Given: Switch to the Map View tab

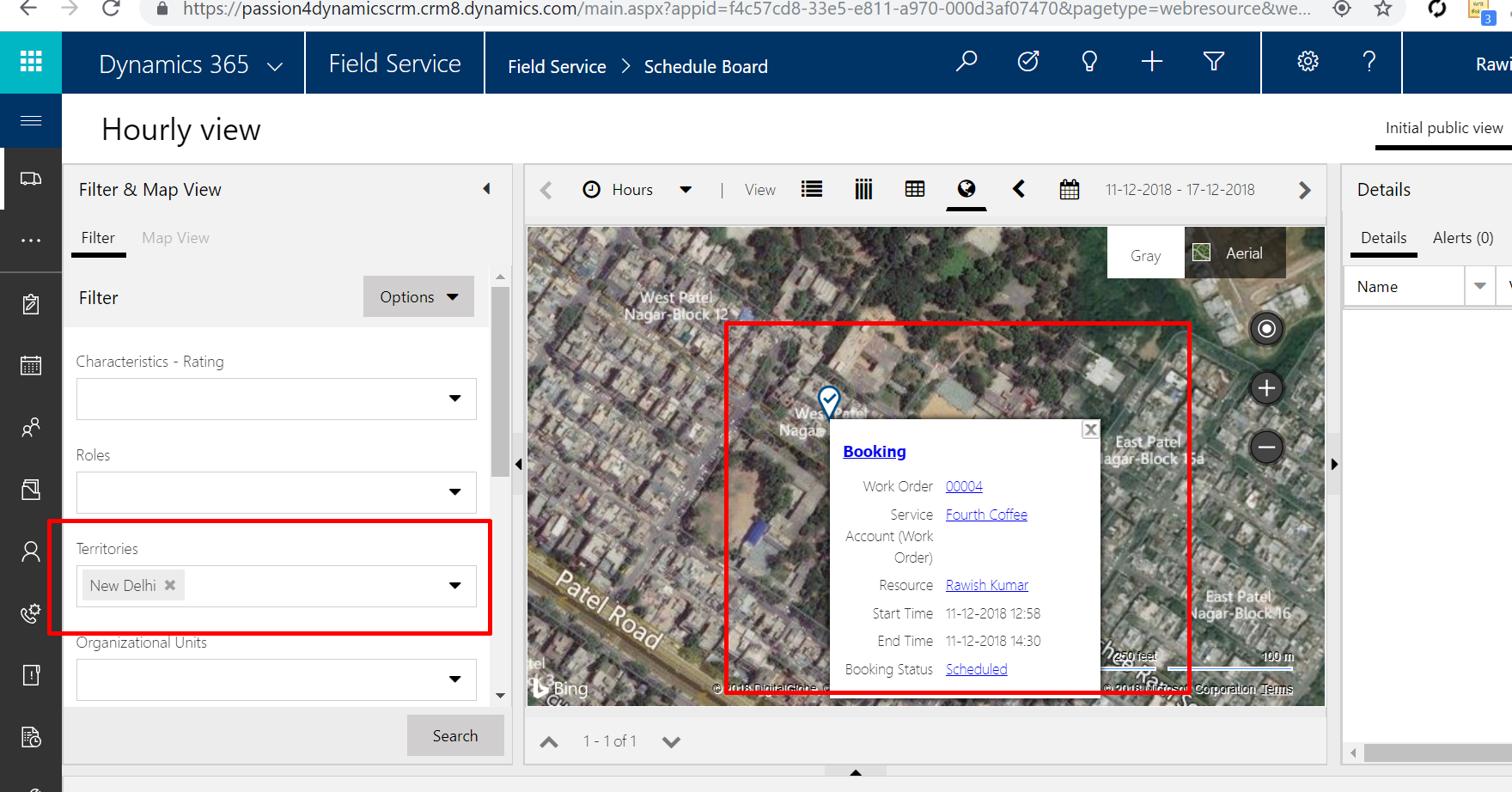Looking at the screenshot, I should point(175,238).
